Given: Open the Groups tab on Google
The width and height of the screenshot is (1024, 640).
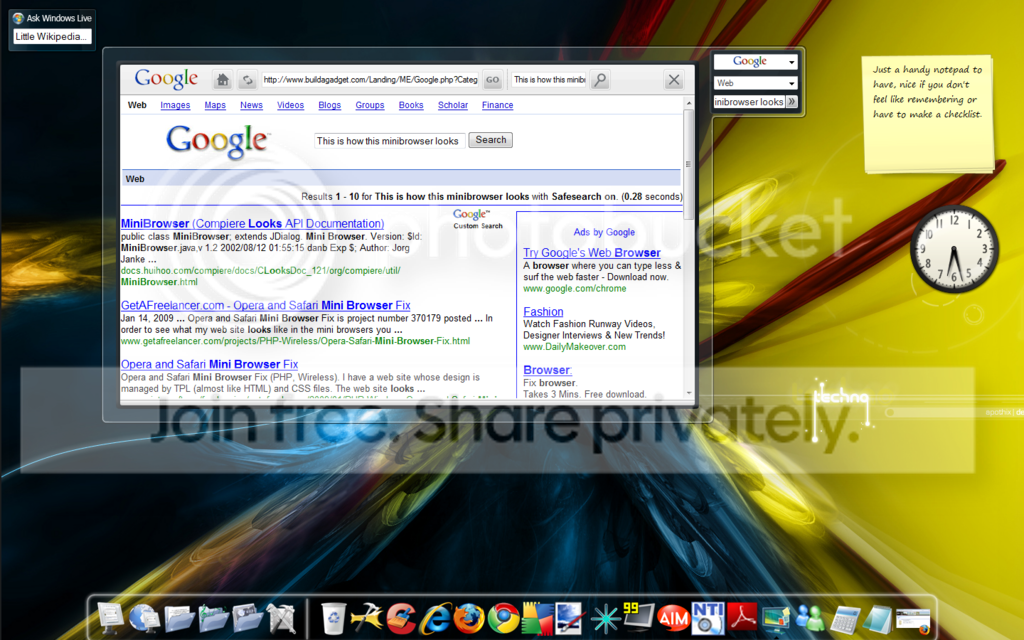Looking at the screenshot, I should [370, 105].
